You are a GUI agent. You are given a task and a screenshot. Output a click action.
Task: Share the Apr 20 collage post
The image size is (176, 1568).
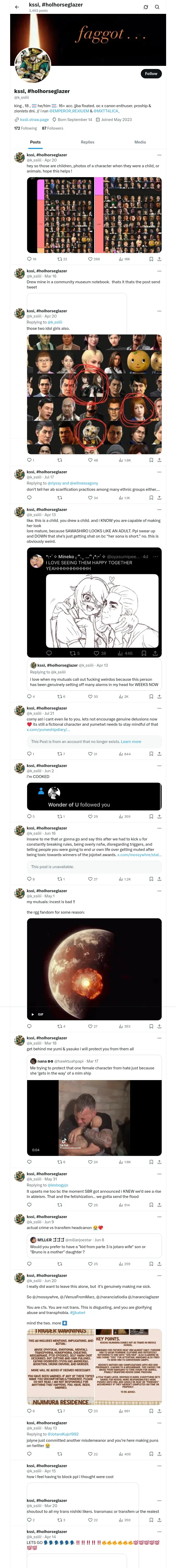160,259
